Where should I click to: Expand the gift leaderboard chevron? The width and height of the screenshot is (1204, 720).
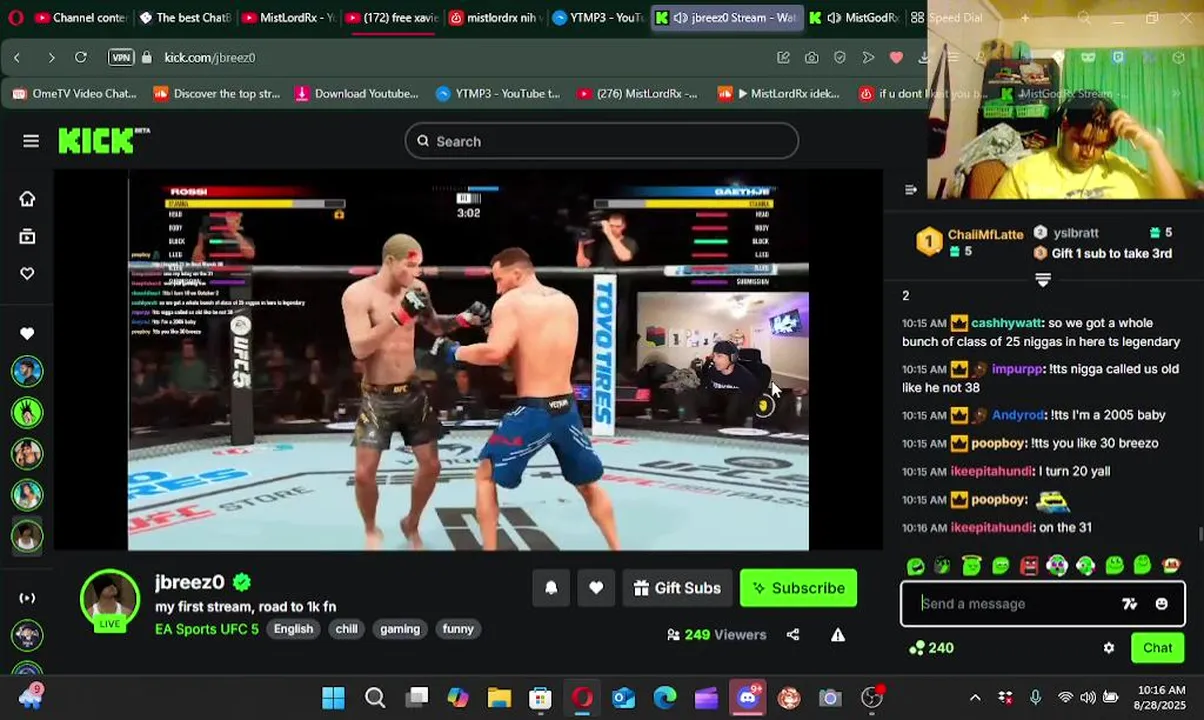tap(1042, 280)
